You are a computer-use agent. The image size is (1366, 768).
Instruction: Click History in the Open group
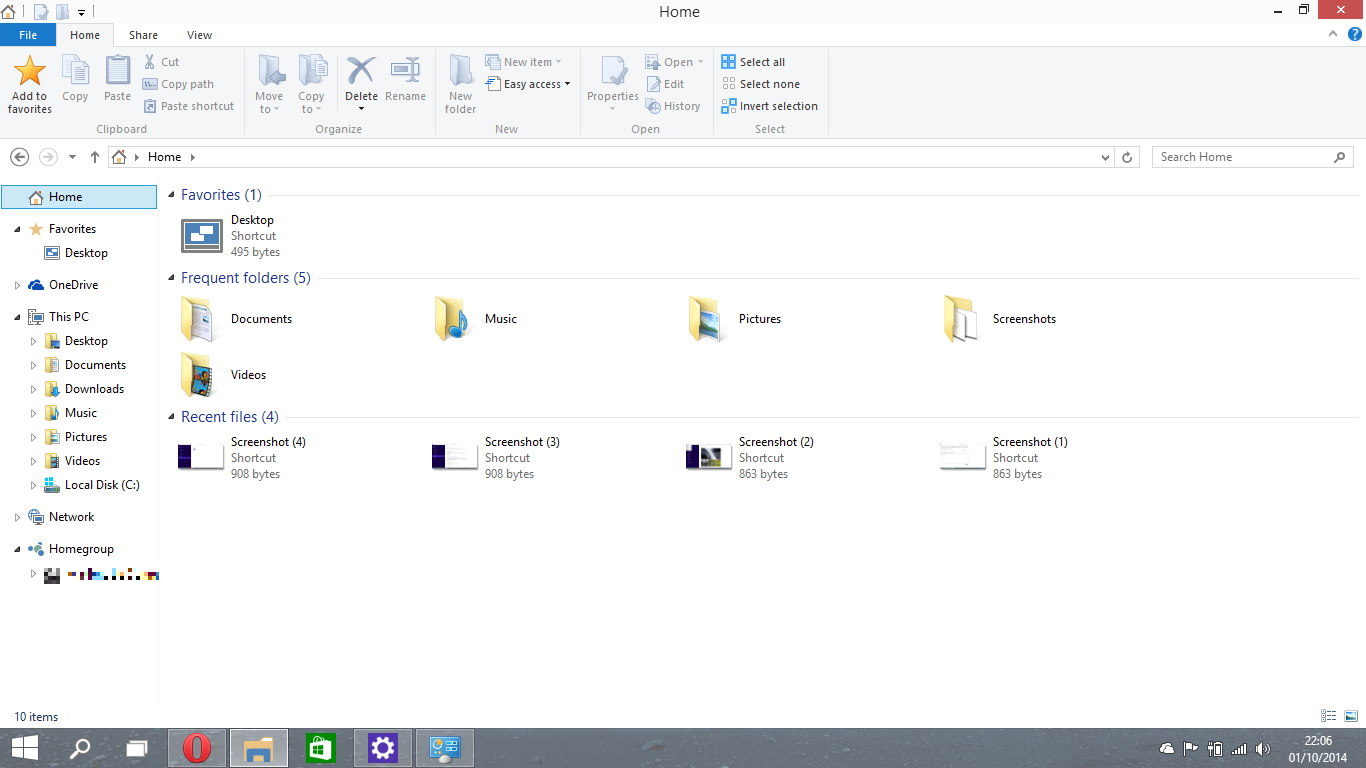click(673, 106)
